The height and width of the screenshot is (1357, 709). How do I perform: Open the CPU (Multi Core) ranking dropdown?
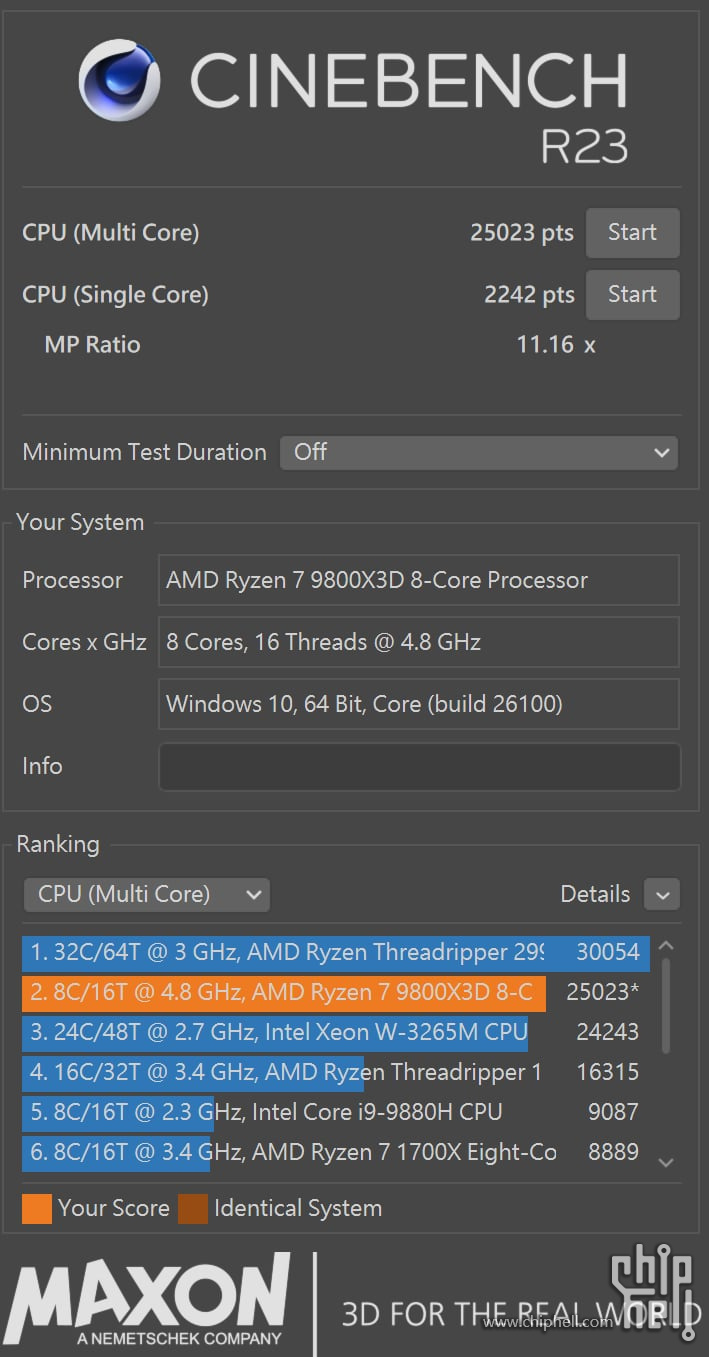tap(146, 894)
